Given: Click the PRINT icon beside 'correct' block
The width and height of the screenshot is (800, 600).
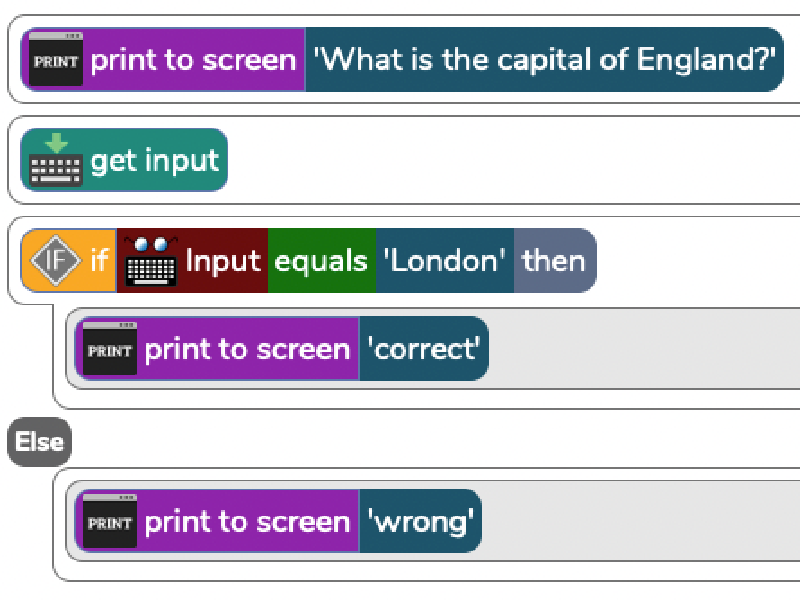Looking at the screenshot, I should click(110, 349).
